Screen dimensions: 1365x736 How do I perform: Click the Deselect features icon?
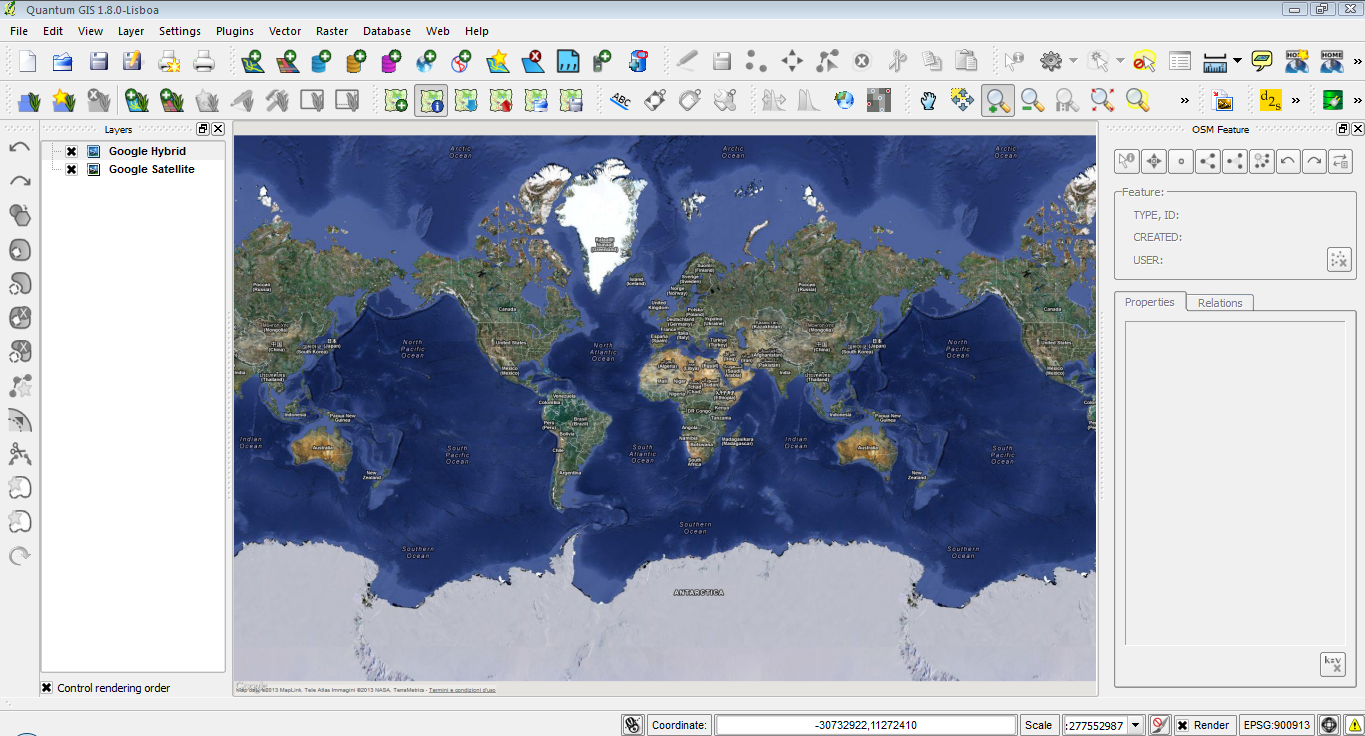[x=1145, y=61]
